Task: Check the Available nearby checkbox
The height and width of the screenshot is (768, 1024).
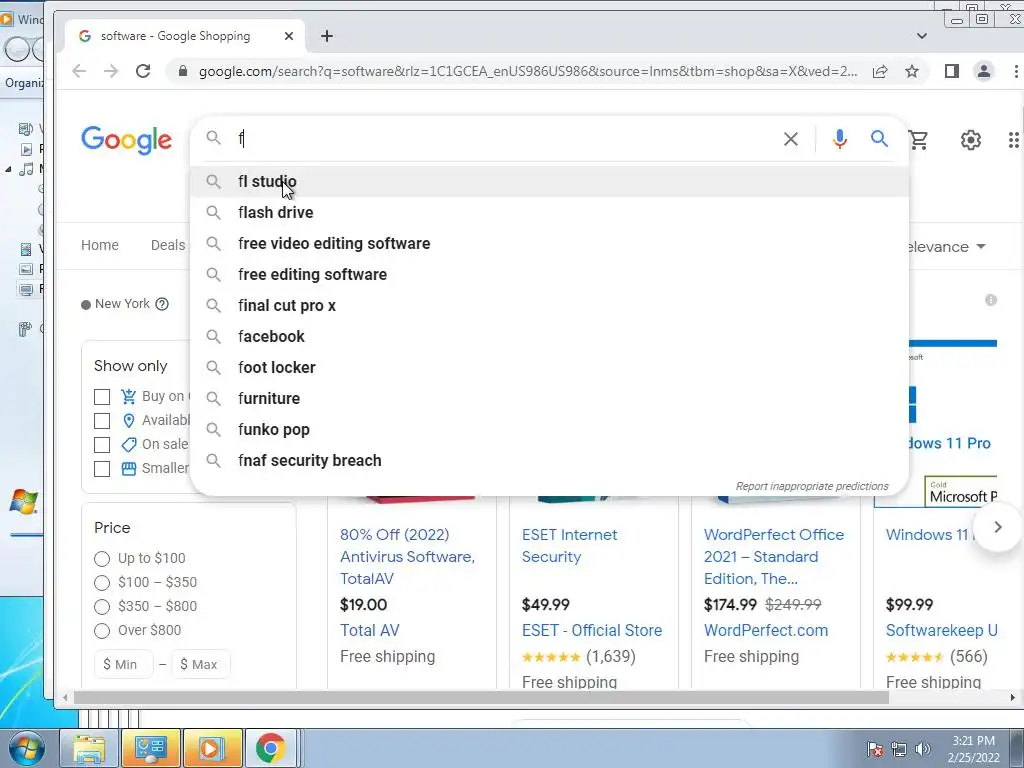Action: tap(102, 421)
